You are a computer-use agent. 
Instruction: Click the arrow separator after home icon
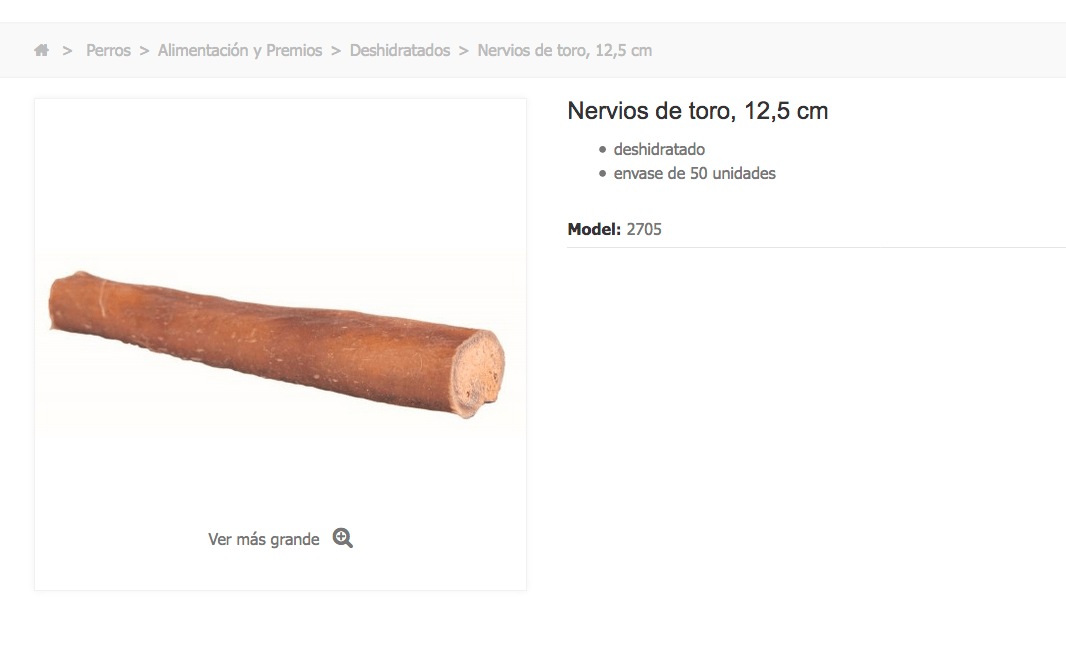pyautogui.click(x=67, y=51)
